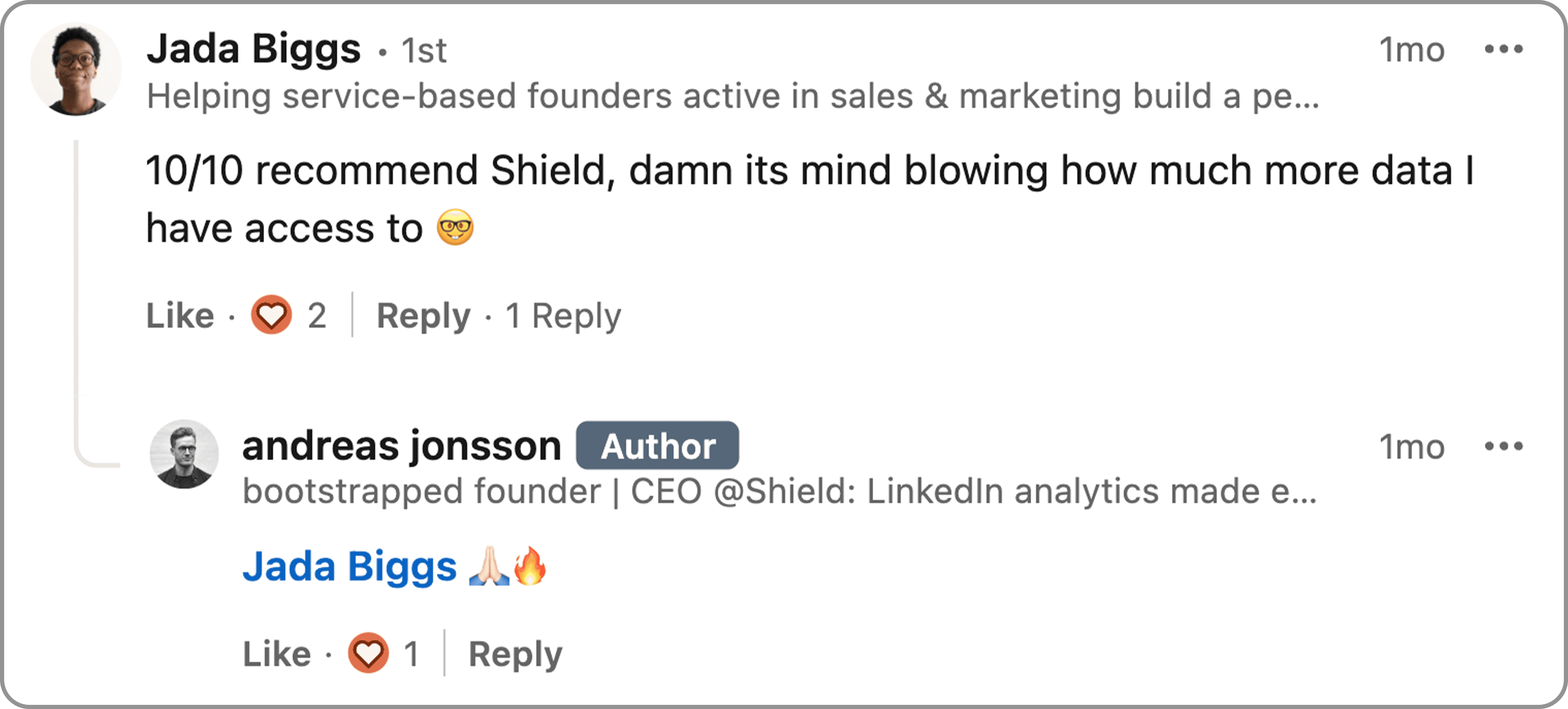Open the andreas jonsson author name
Screen dimensions: 1568x709
(x=402, y=446)
